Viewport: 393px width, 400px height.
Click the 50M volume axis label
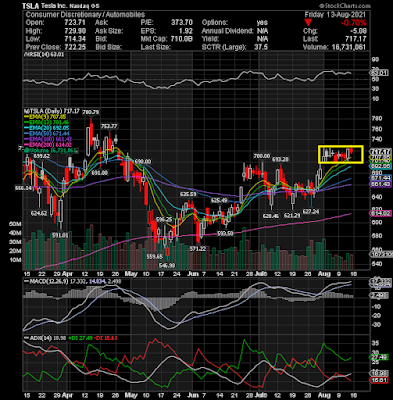click(16, 224)
